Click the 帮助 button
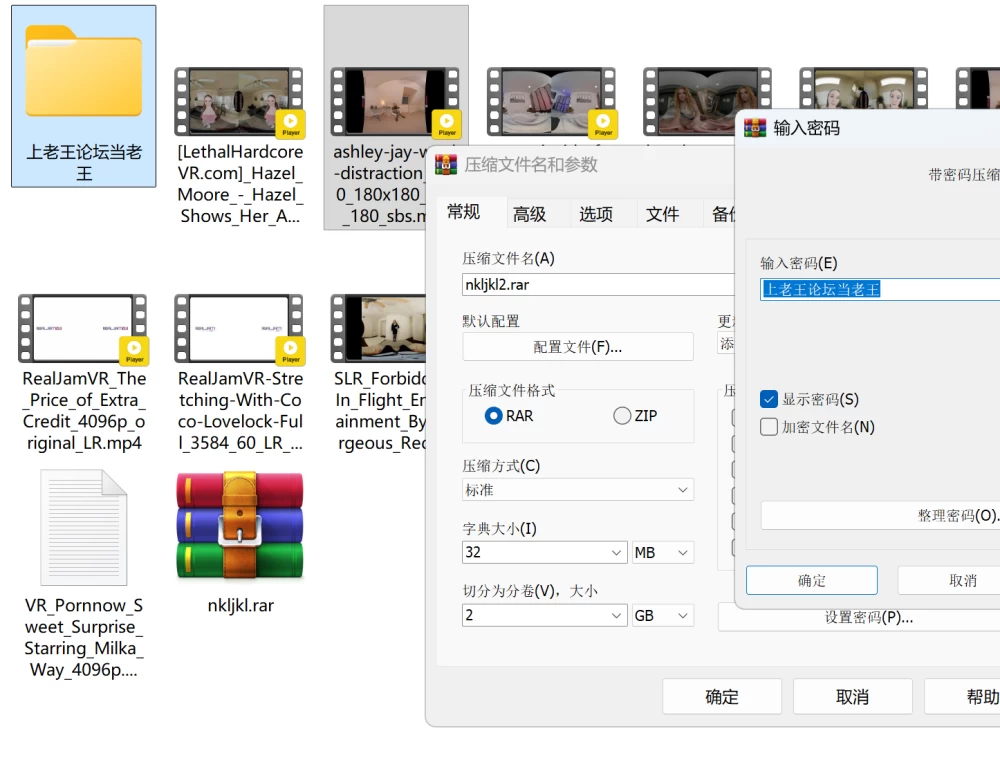1000x769 pixels. [962, 696]
